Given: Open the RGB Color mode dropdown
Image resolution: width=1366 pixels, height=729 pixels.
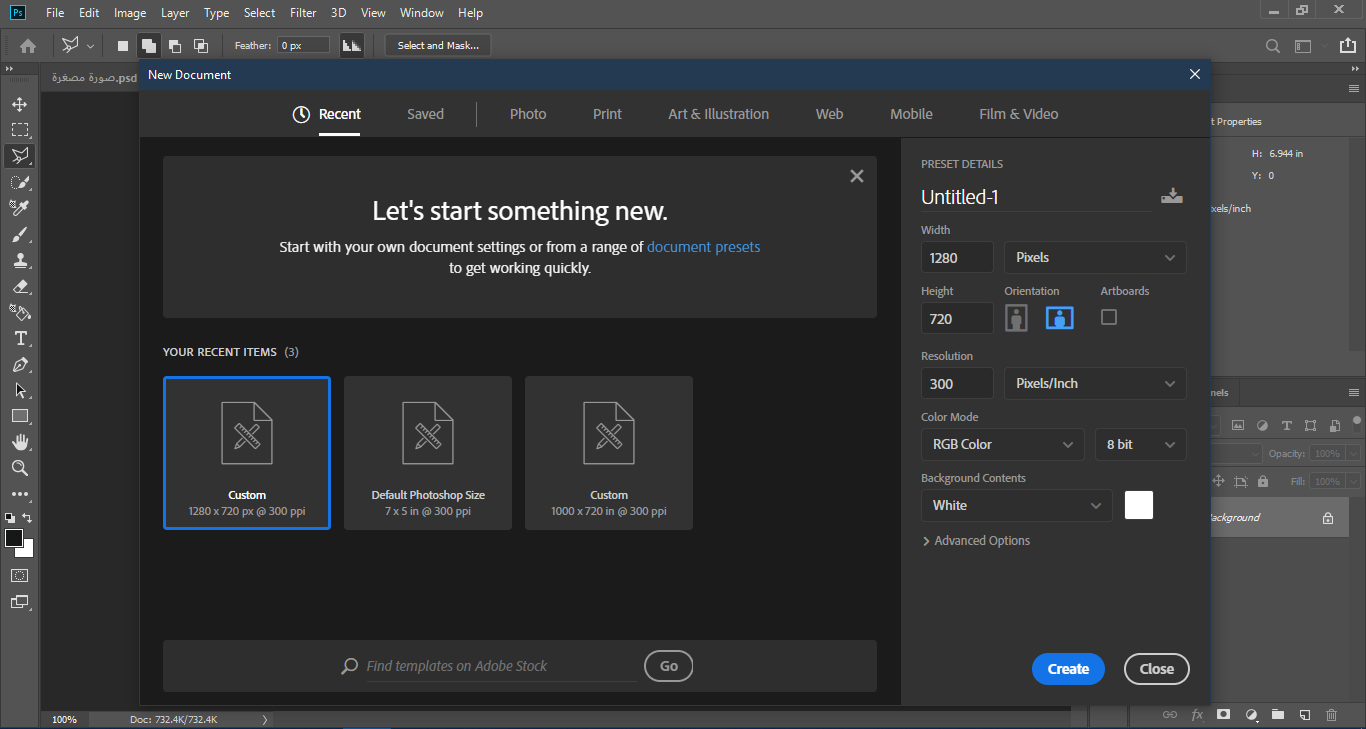Looking at the screenshot, I should [1003, 444].
